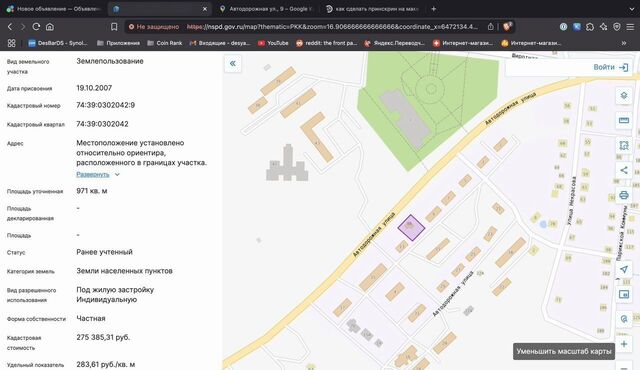640x370 pixels.
Task: Zoom in the map with plus button
Action: pyautogui.click(x=624, y=344)
